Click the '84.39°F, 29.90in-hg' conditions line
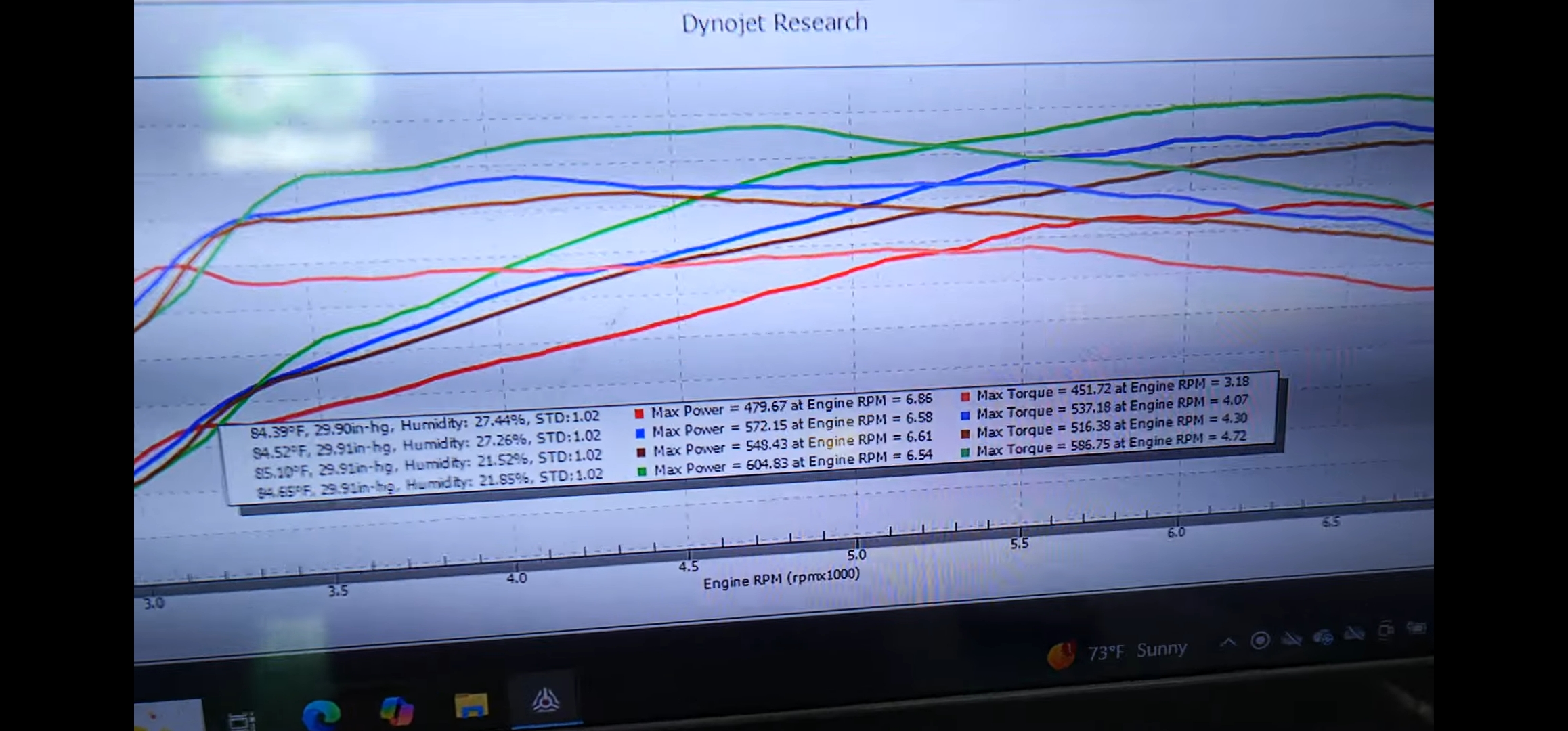Screen dimensions: 1568x731 tap(425, 425)
